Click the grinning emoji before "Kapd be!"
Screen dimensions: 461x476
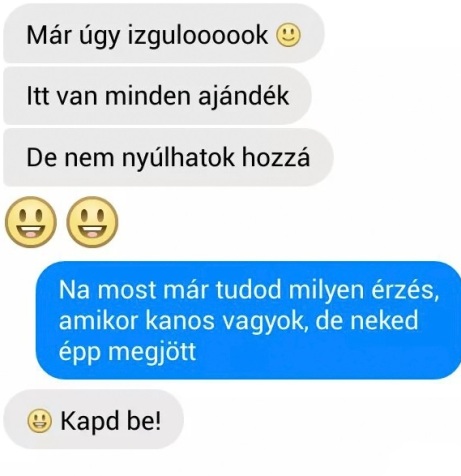[x=39, y=421]
